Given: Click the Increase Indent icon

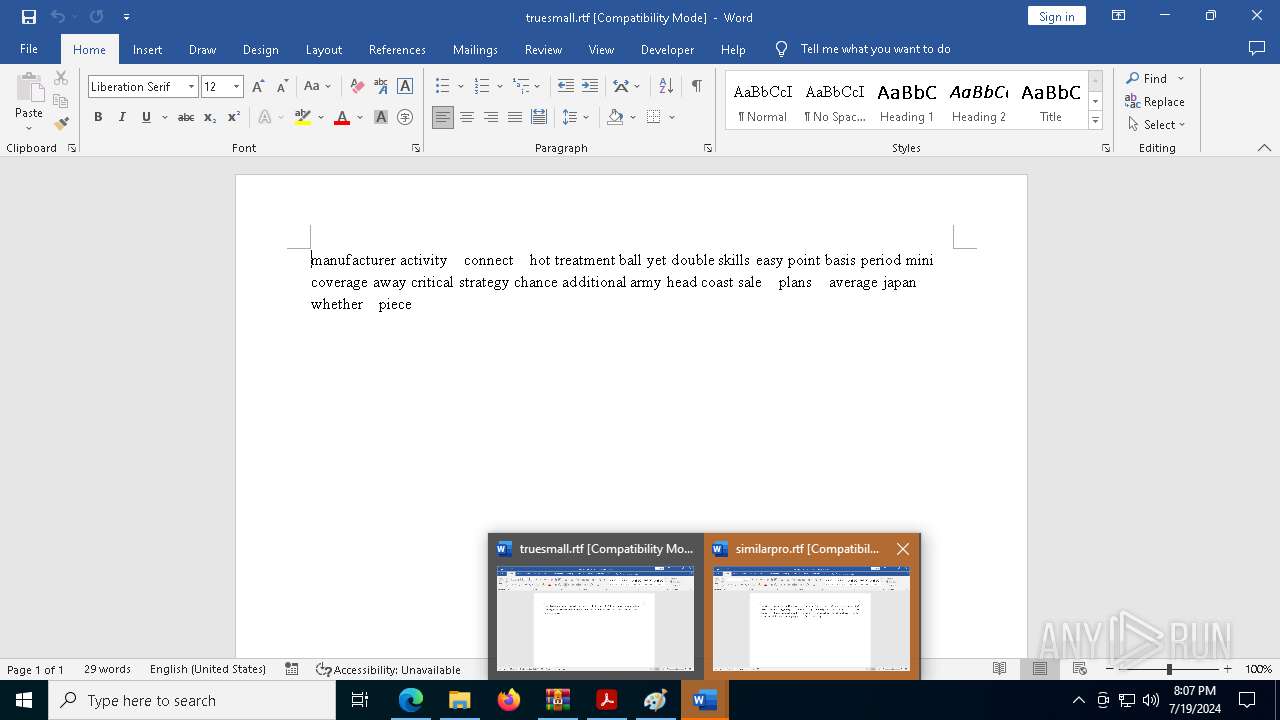Looking at the screenshot, I should 590,86.
